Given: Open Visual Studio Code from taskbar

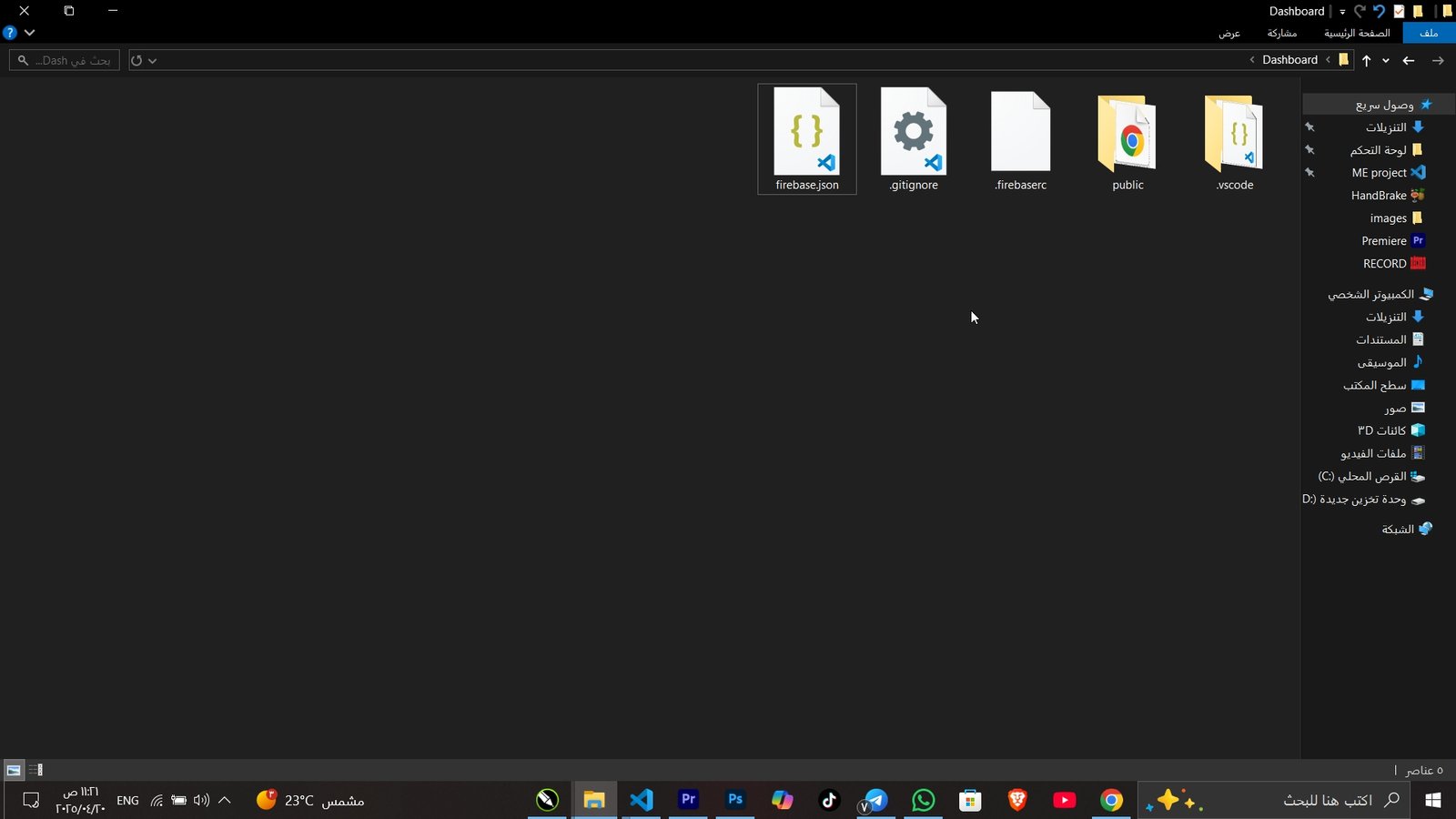Looking at the screenshot, I should tap(642, 800).
